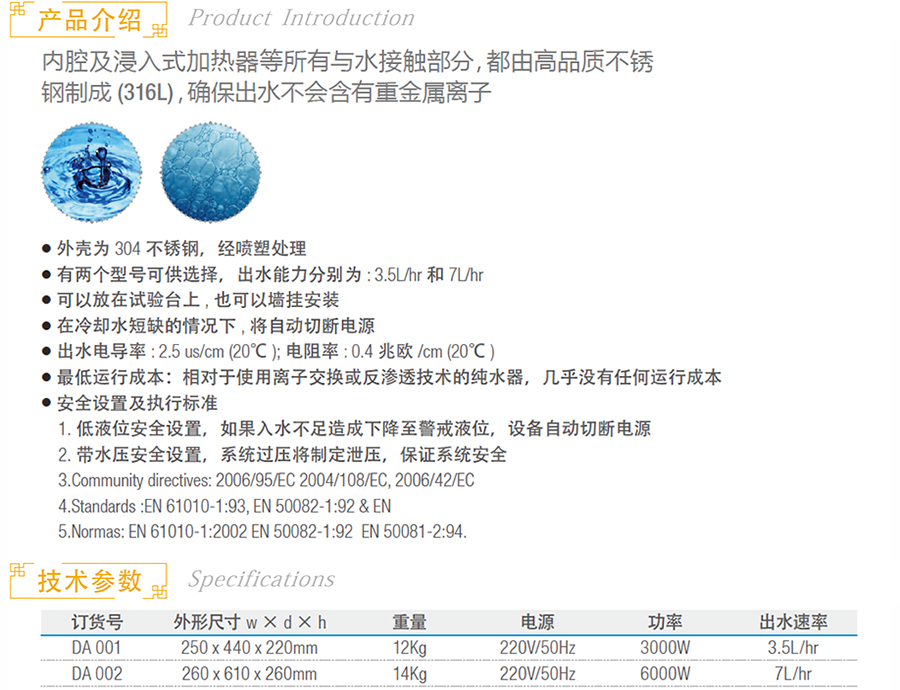Click the 6000W power value cell
The width and height of the screenshot is (900, 690).
[x=665, y=674]
